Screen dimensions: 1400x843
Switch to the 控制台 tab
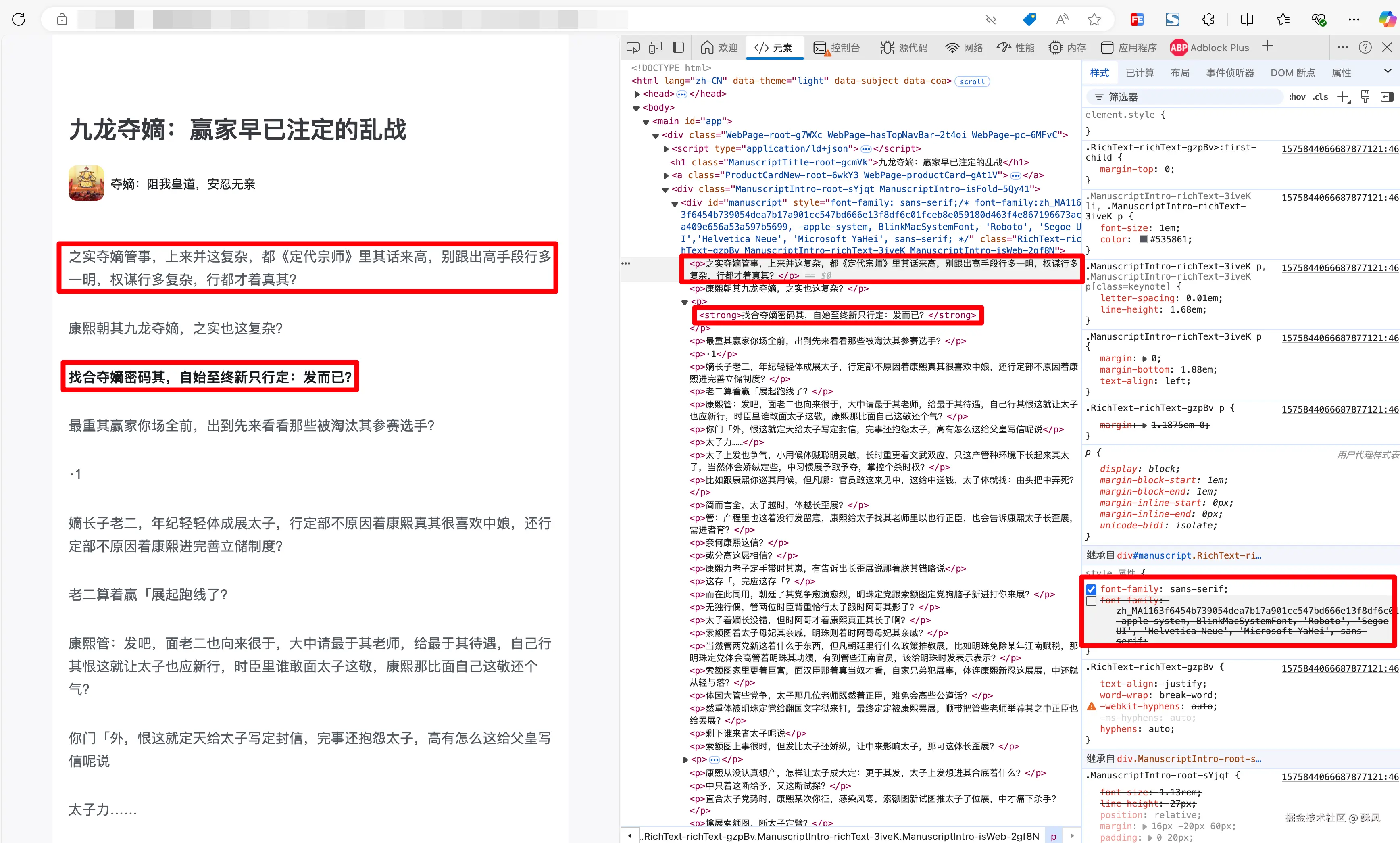[x=837, y=48]
